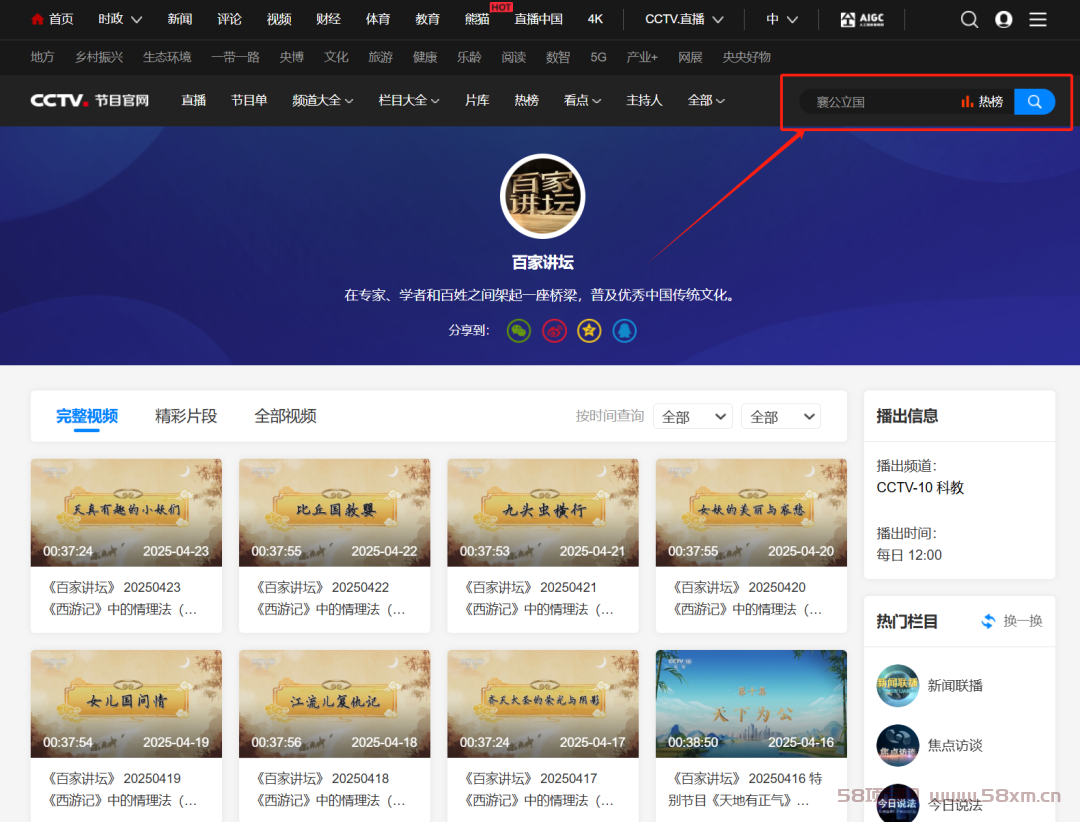1080x822 pixels.
Task: Open the first 全部 time filter dropdown
Action: click(x=692, y=417)
